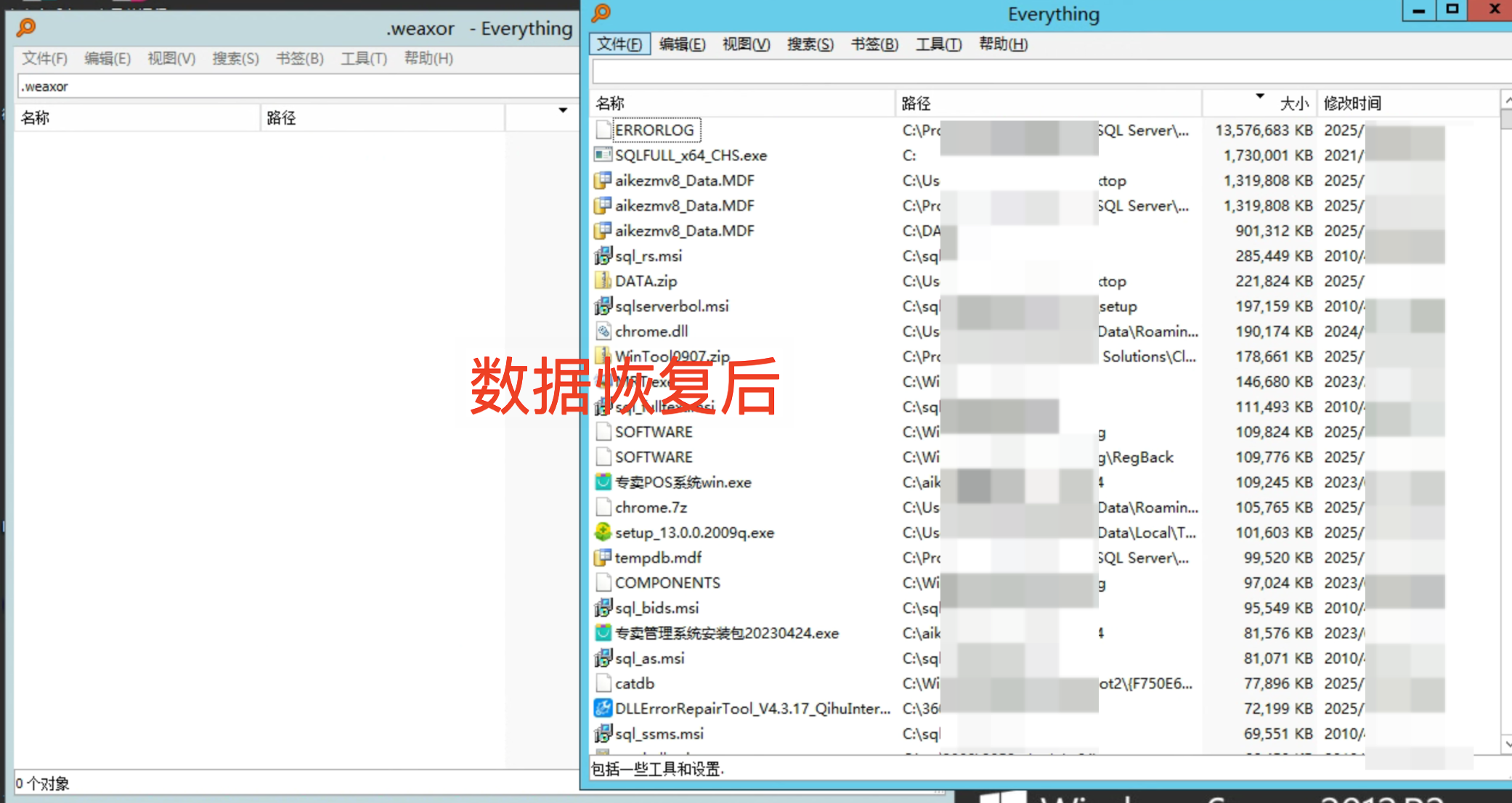Click the 包括一些工具和设置 status text

(x=658, y=769)
